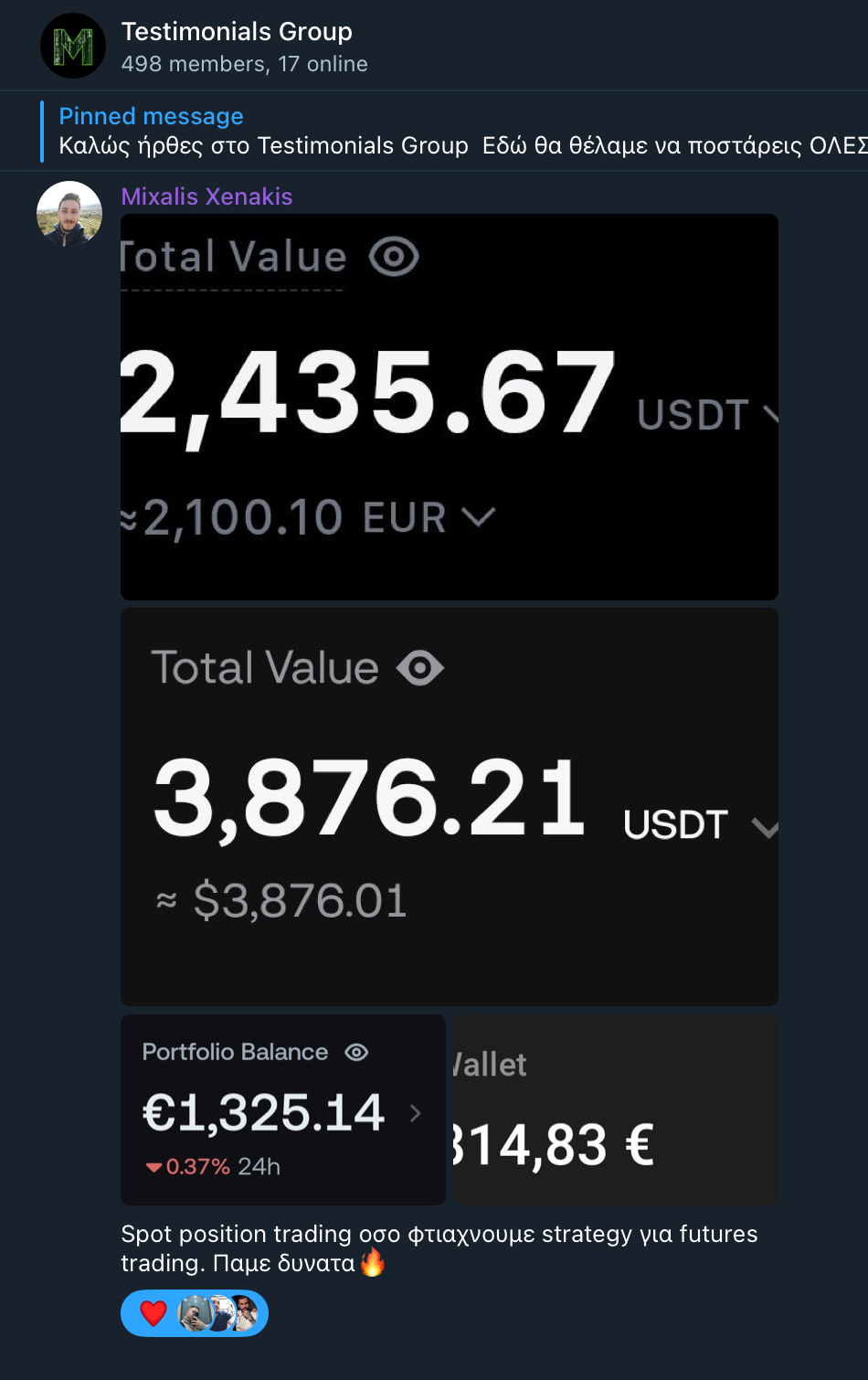Open the Wallet 14,83 € image
This screenshot has width=868, height=1380.
(x=615, y=1109)
